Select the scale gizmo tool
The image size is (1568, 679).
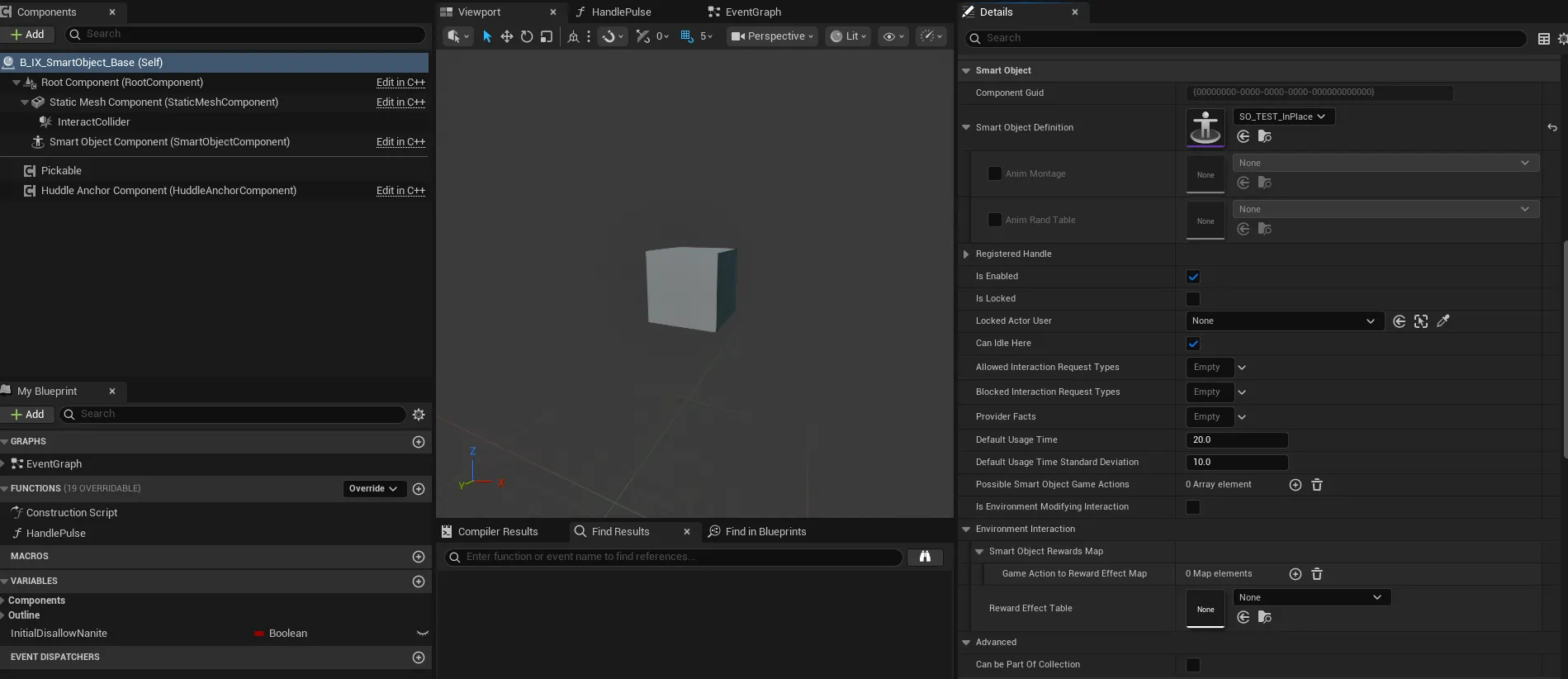(x=547, y=36)
